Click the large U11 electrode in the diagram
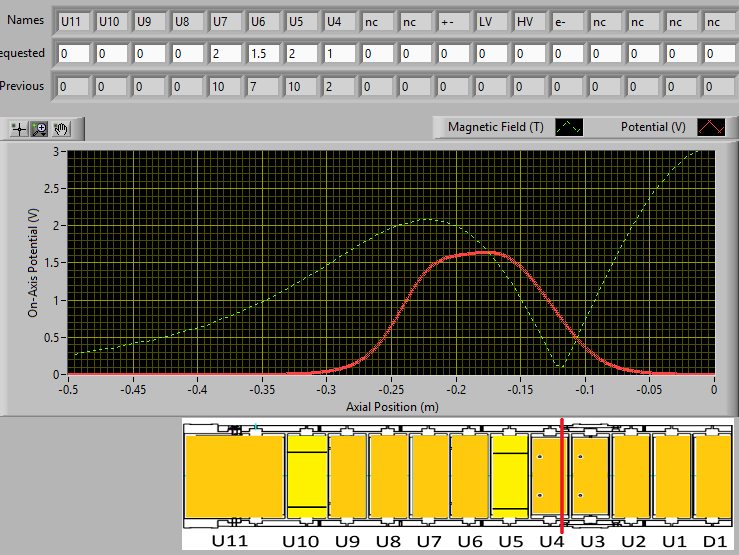The height and width of the screenshot is (555, 739). coord(234,479)
